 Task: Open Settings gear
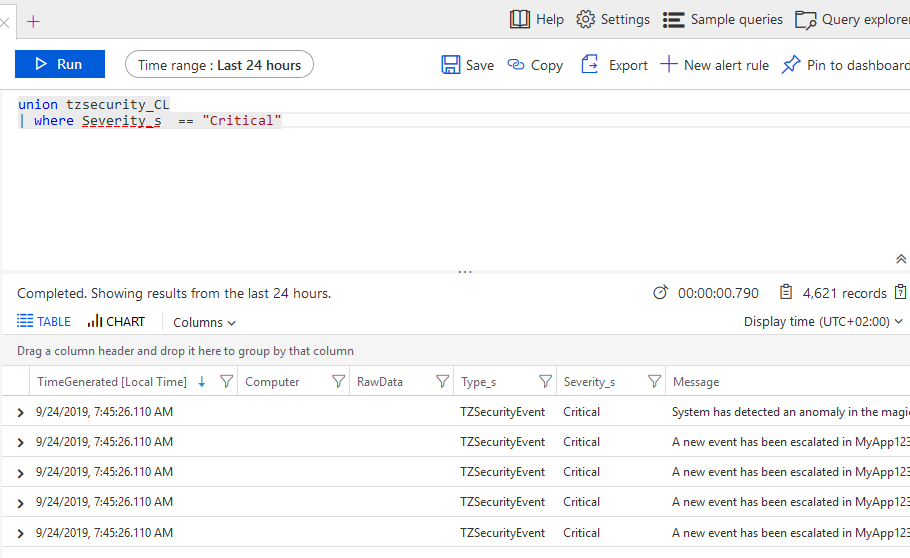point(613,19)
